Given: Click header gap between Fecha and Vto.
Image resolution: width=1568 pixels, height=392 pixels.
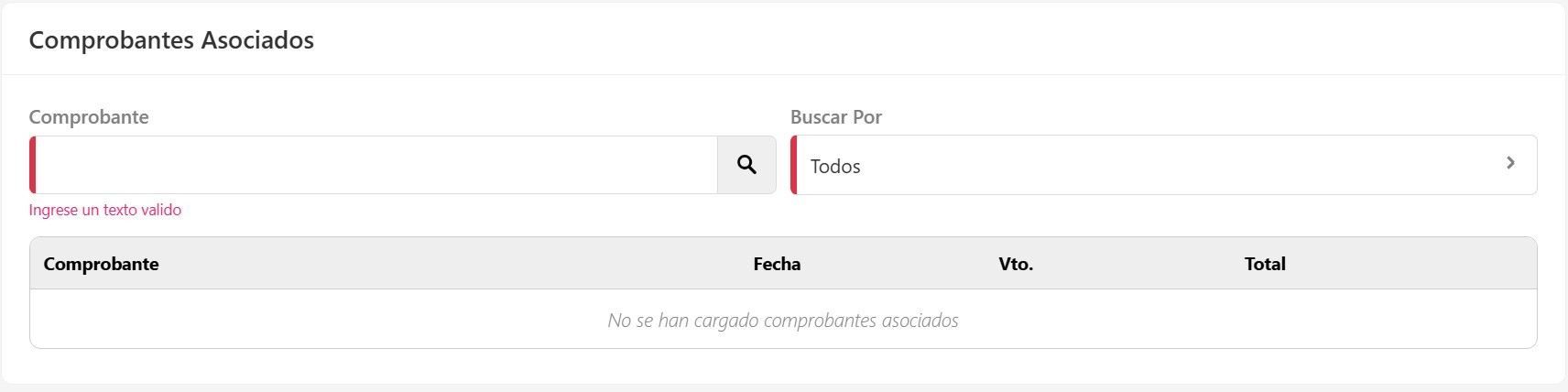Looking at the screenshot, I should click(x=898, y=264).
